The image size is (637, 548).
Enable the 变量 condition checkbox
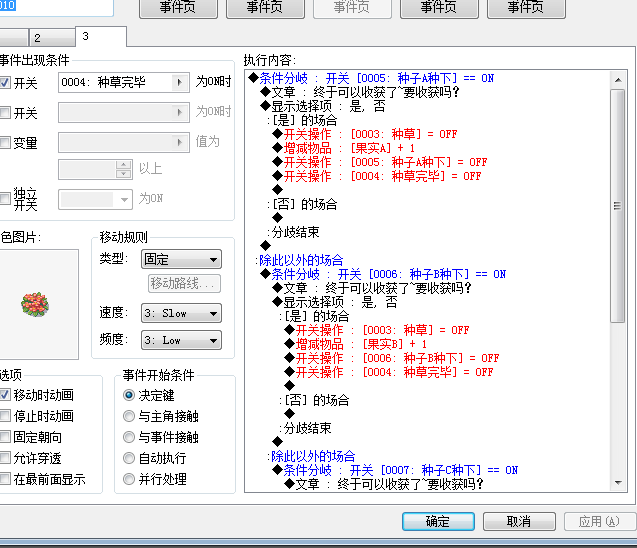pos(5,143)
